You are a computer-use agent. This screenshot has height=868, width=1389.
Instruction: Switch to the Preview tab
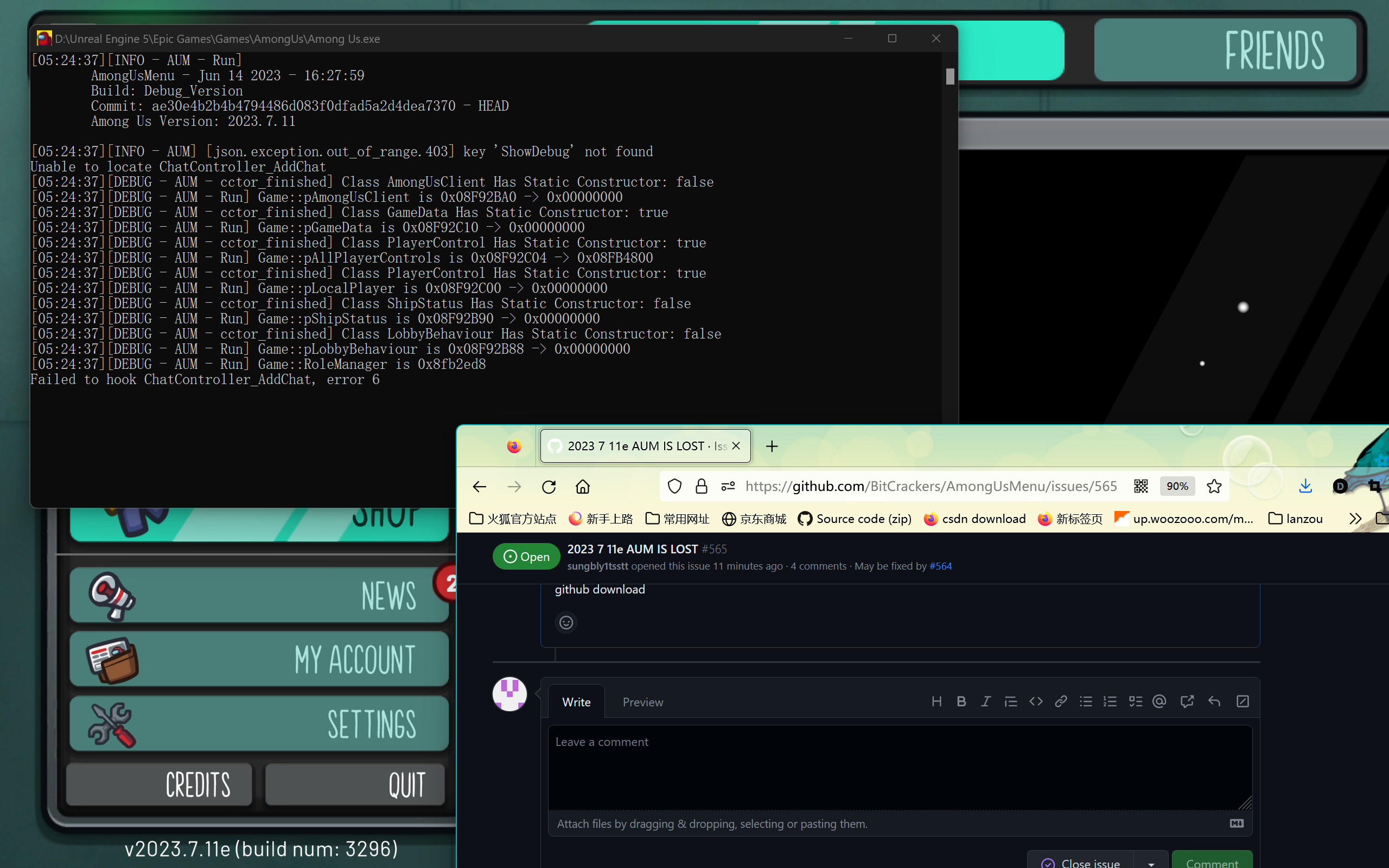(642, 701)
